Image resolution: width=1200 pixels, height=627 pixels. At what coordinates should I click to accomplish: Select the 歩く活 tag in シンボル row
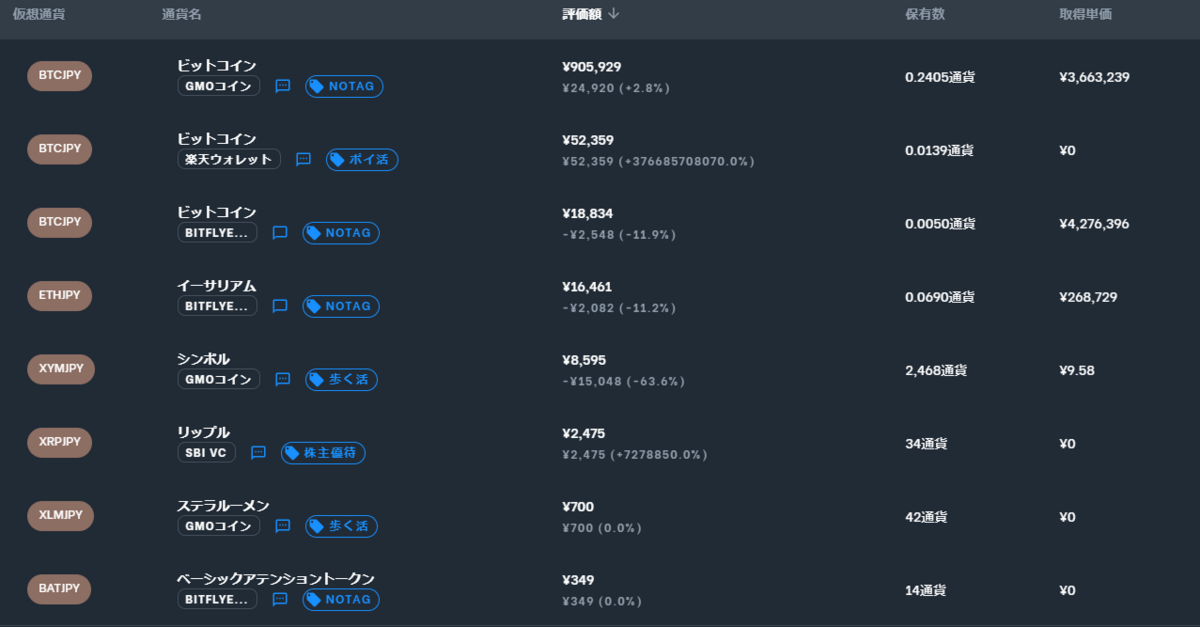pos(341,379)
